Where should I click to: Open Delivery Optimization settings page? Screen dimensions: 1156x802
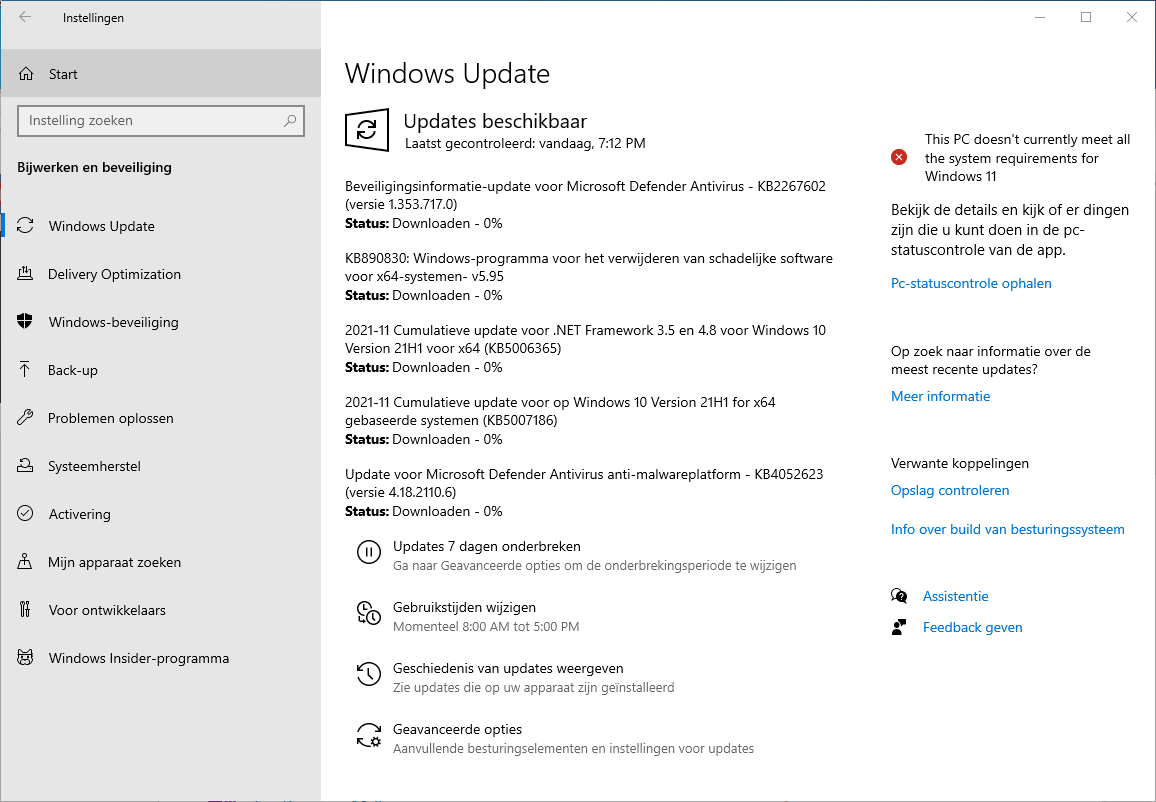pos(114,274)
